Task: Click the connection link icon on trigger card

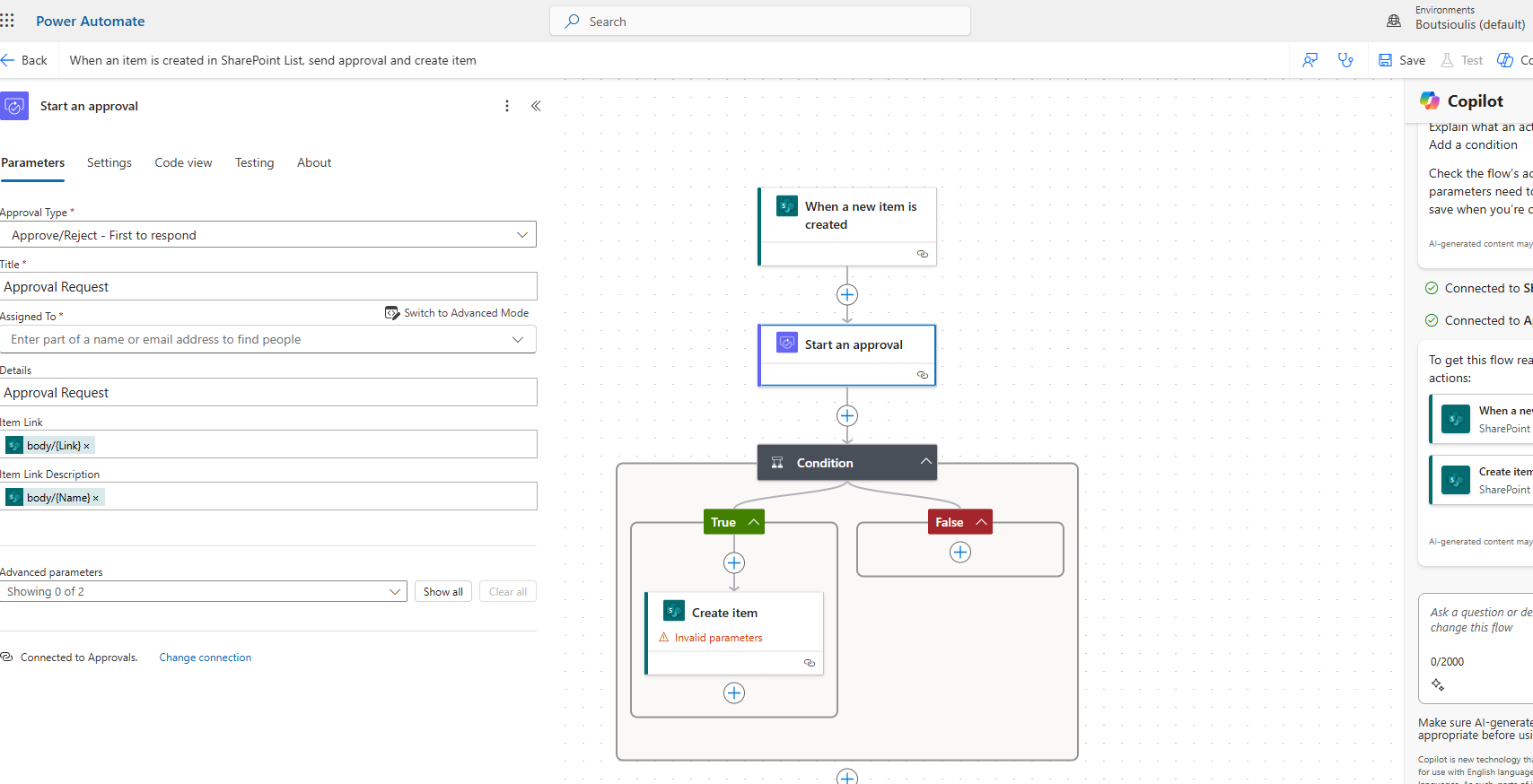Action: [923, 254]
